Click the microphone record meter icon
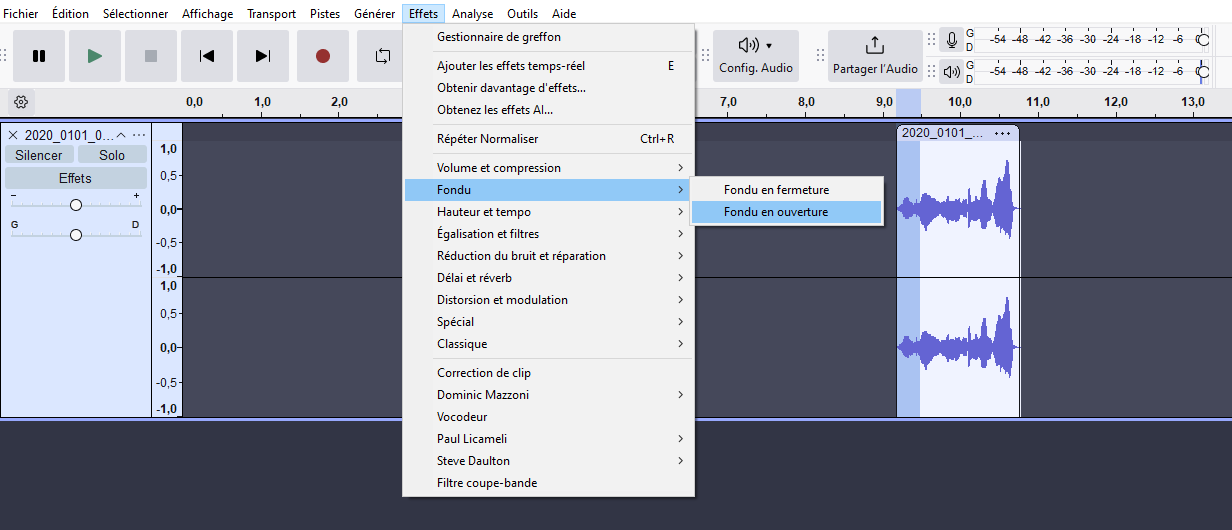The image size is (1232, 530). pyautogui.click(x=952, y=41)
